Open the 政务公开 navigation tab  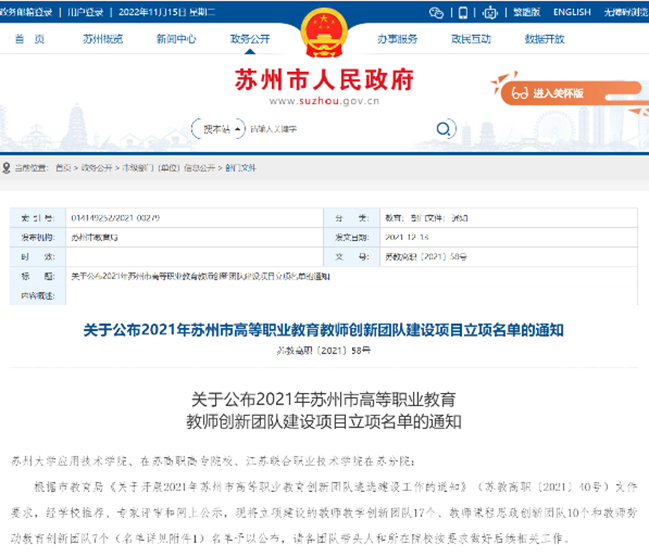250,38
